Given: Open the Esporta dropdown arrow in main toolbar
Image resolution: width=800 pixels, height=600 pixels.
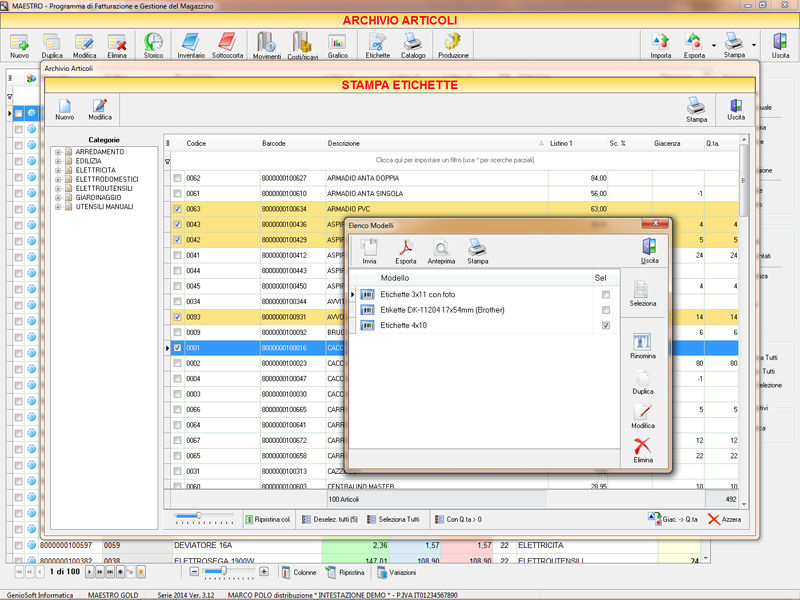Looking at the screenshot, I should [713, 45].
